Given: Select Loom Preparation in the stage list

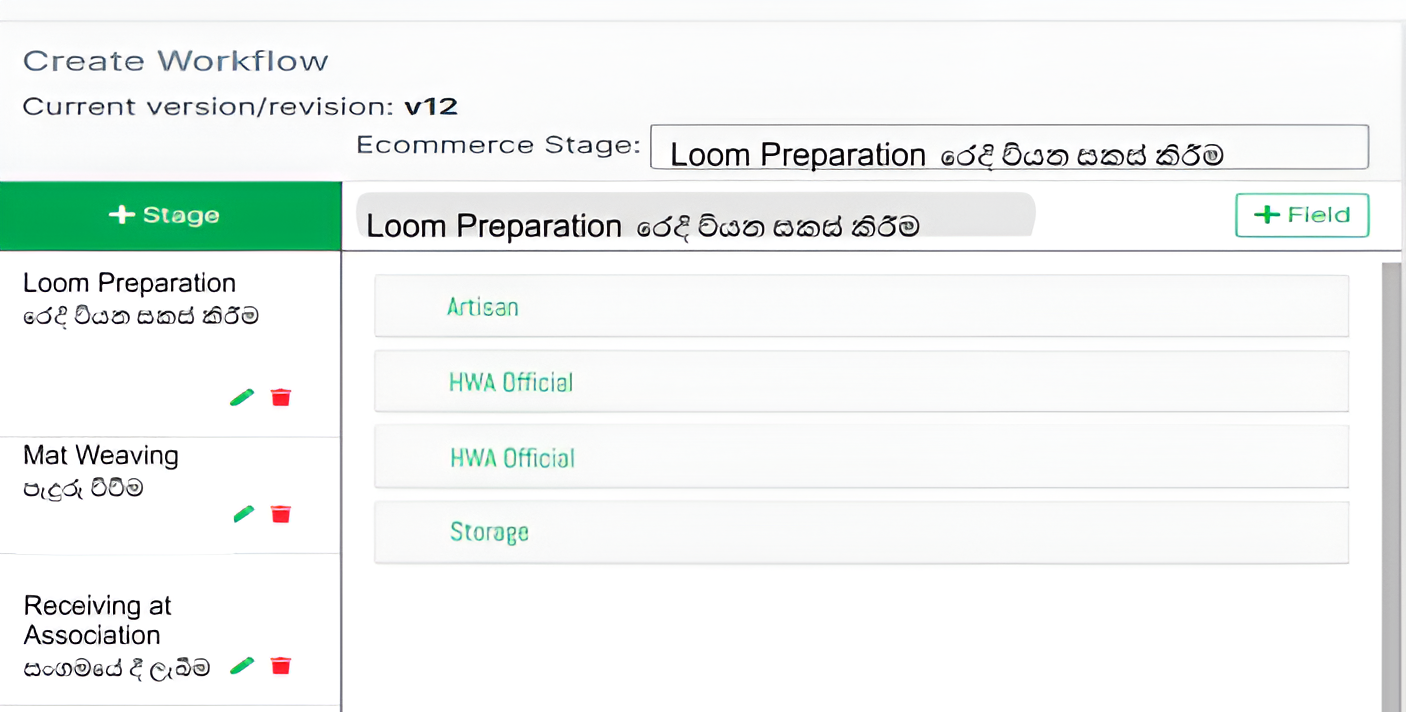Looking at the screenshot, I should click(x=130, y=298).
